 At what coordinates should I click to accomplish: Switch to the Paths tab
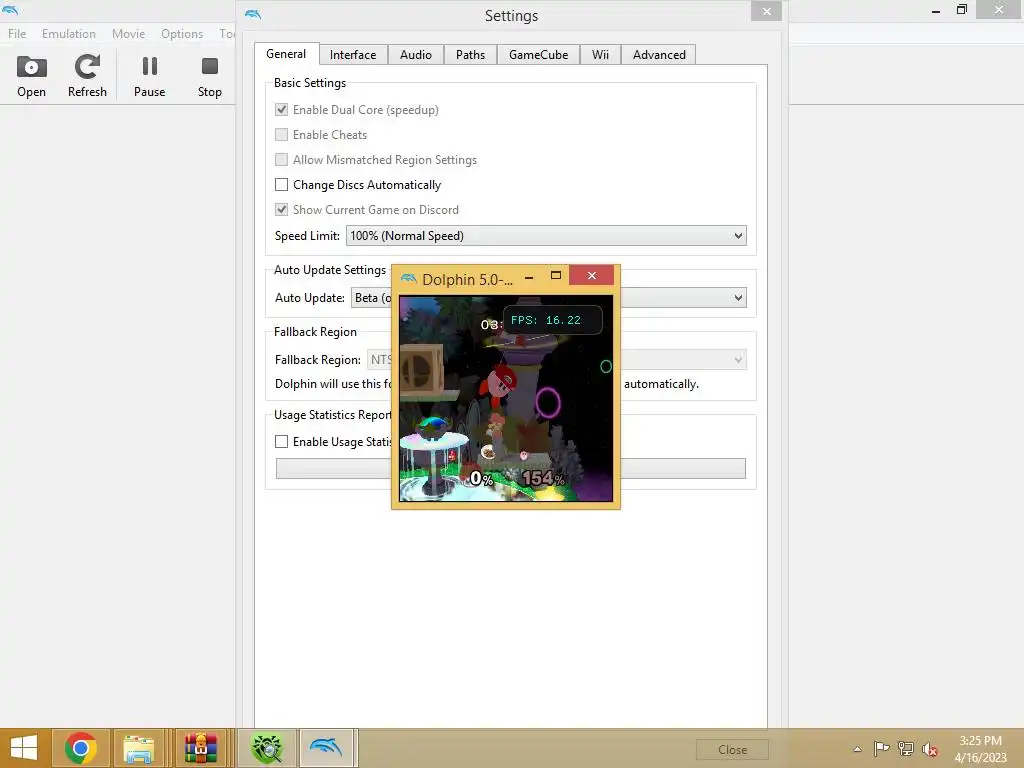point(470,55)
